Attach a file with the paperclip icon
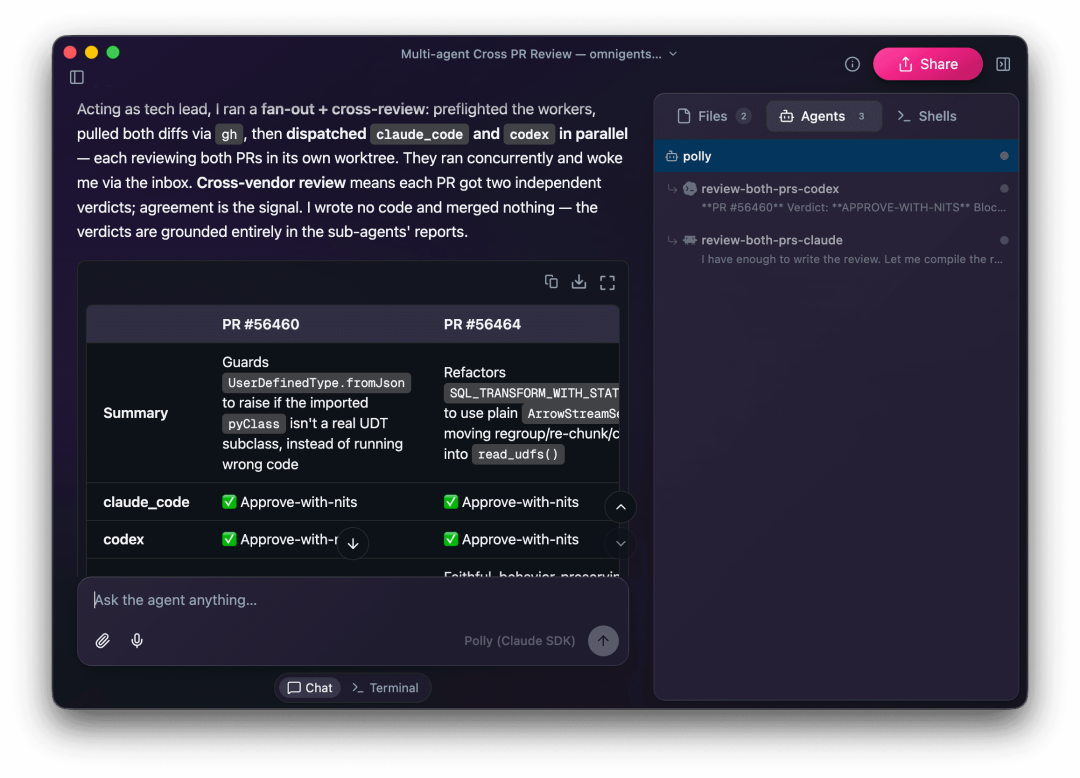1080x778 pixels. click(103, 641)
